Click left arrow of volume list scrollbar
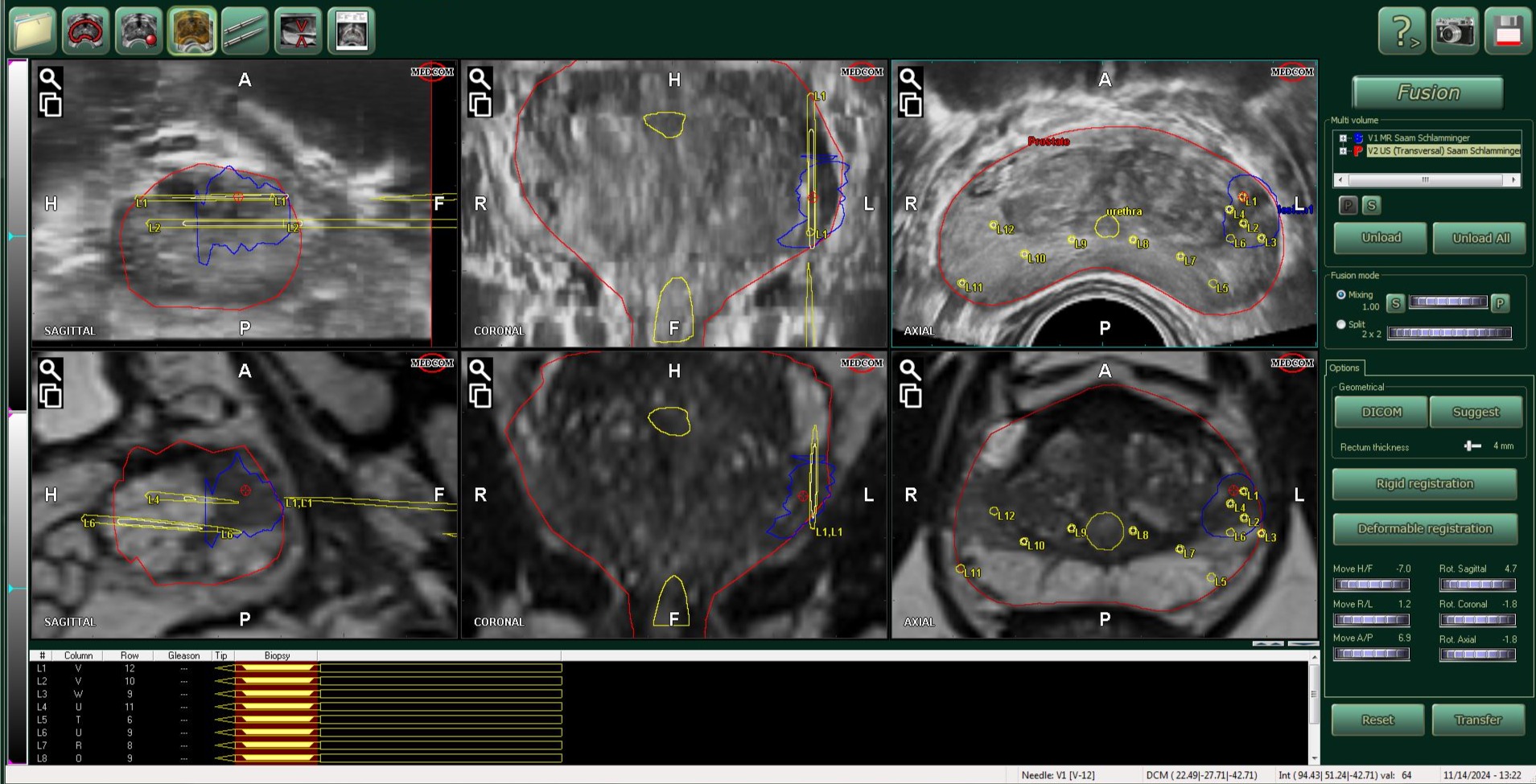 click(1340, 180)
